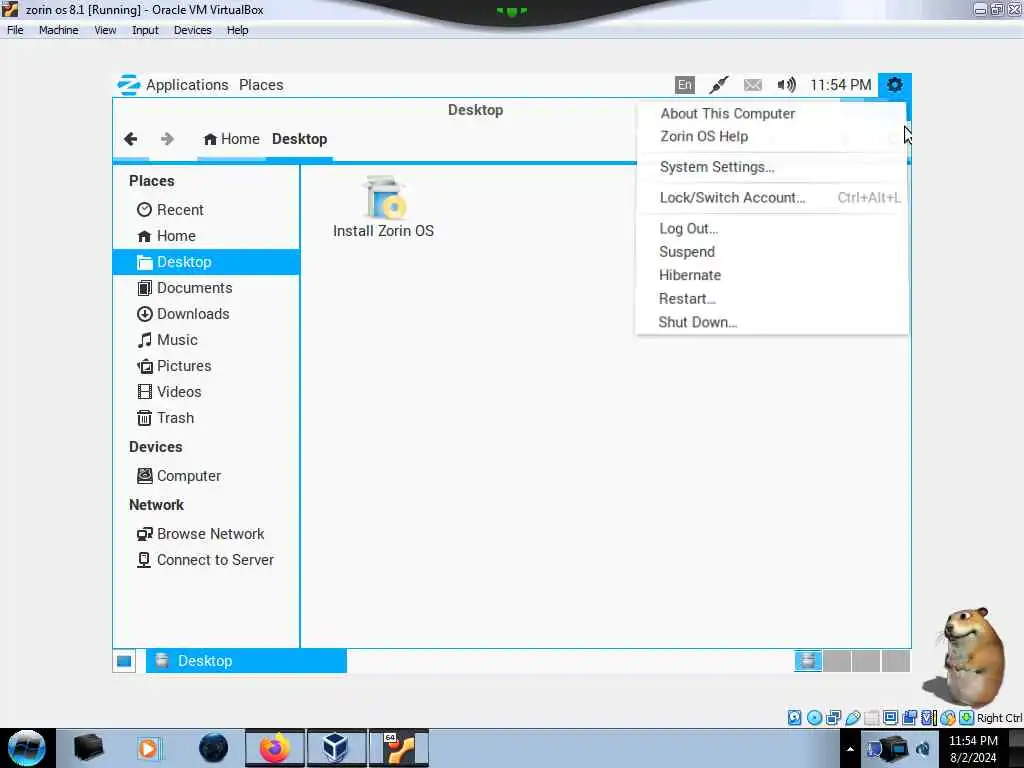
Task: Open the Windows Start orb
Action: pyautogui.click(x=27, y=748)
